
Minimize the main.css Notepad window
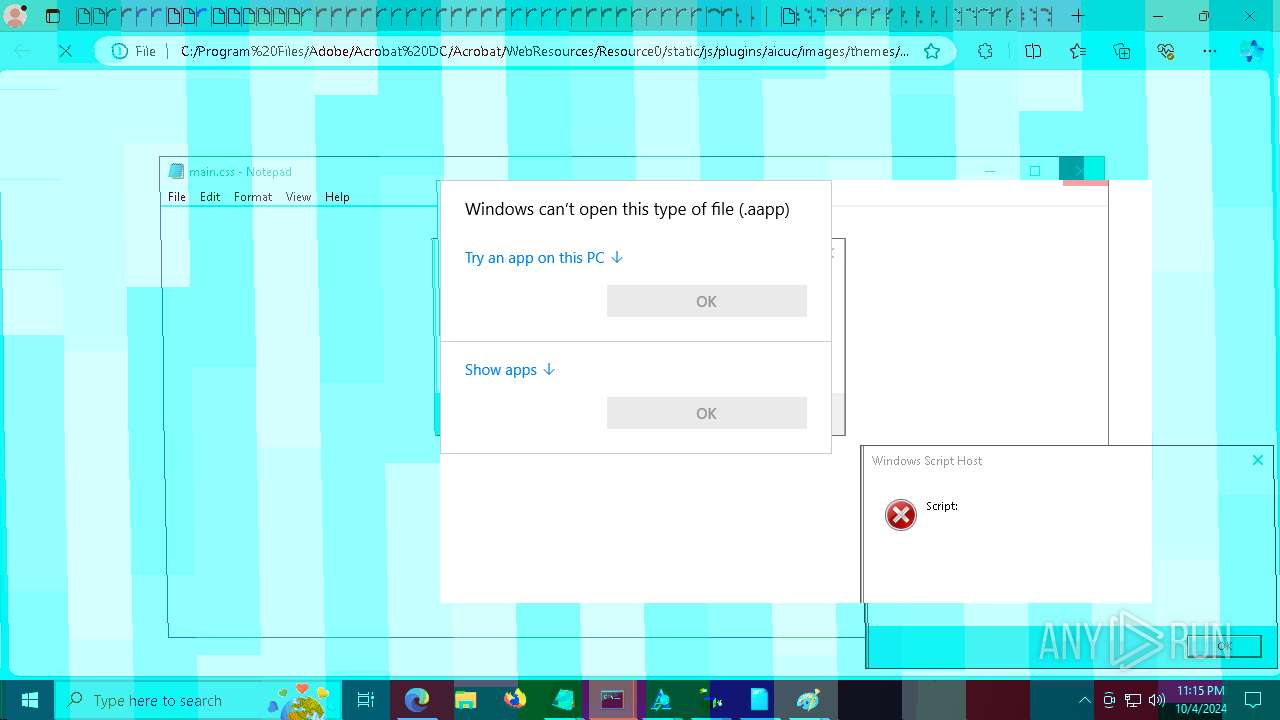[x=990, y=171]
